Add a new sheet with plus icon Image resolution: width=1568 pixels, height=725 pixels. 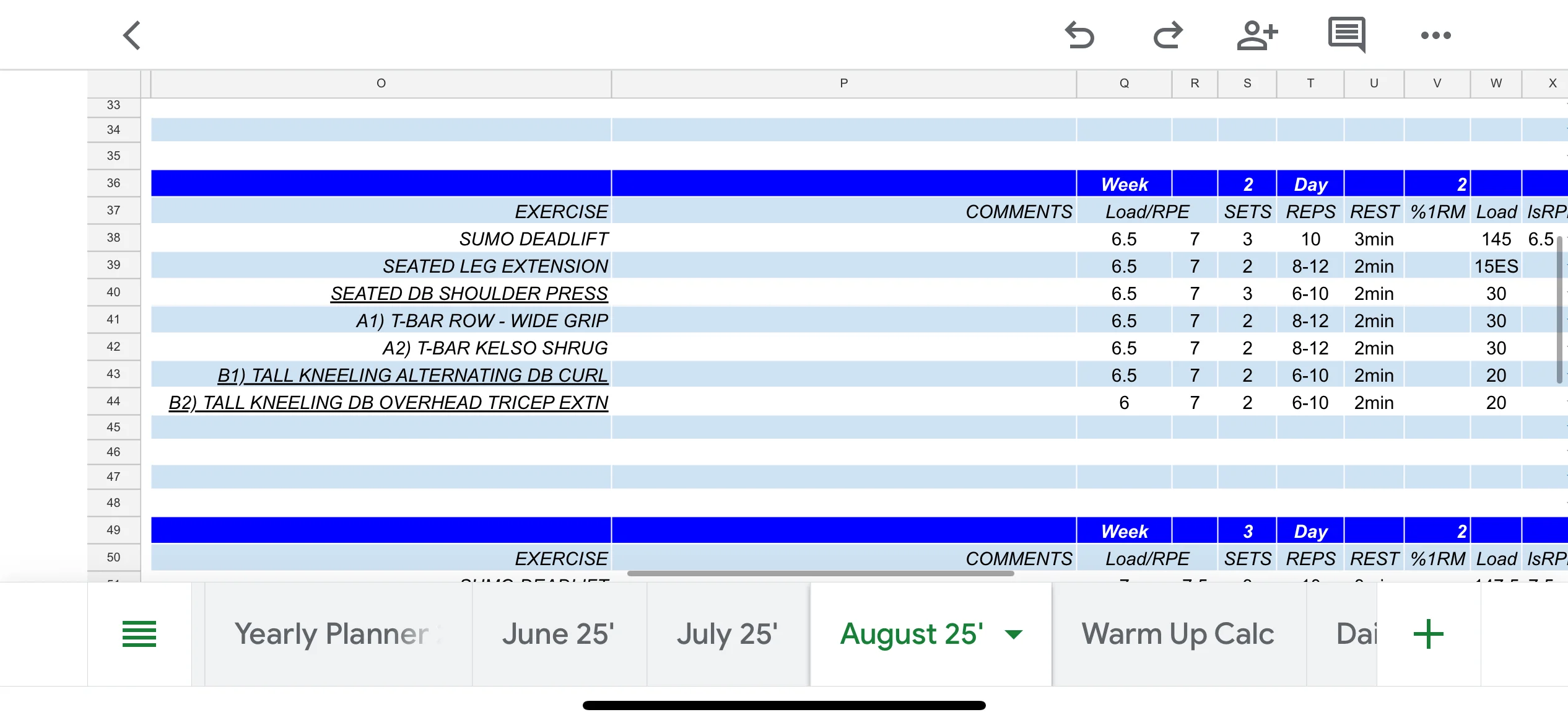click(1428, 634)
